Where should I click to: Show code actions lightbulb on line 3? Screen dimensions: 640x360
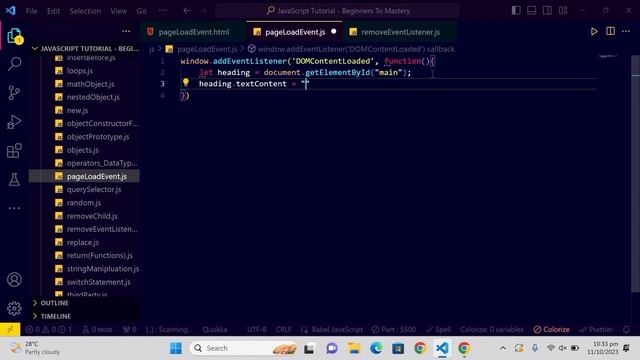tap(186, 83)
